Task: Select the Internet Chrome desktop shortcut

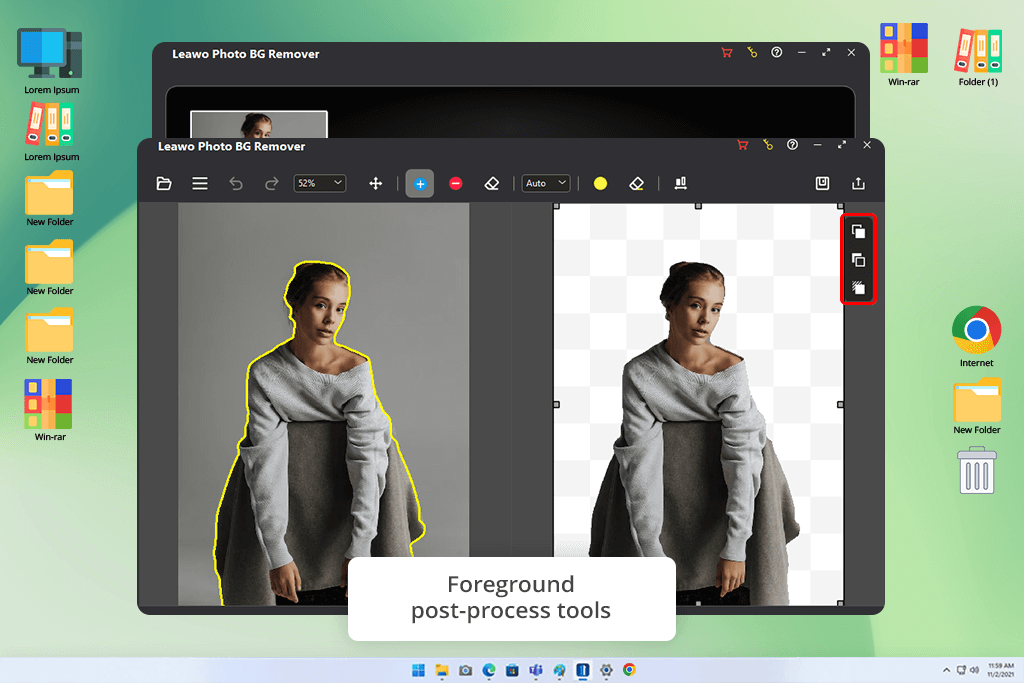Action: tap(976, 336)
